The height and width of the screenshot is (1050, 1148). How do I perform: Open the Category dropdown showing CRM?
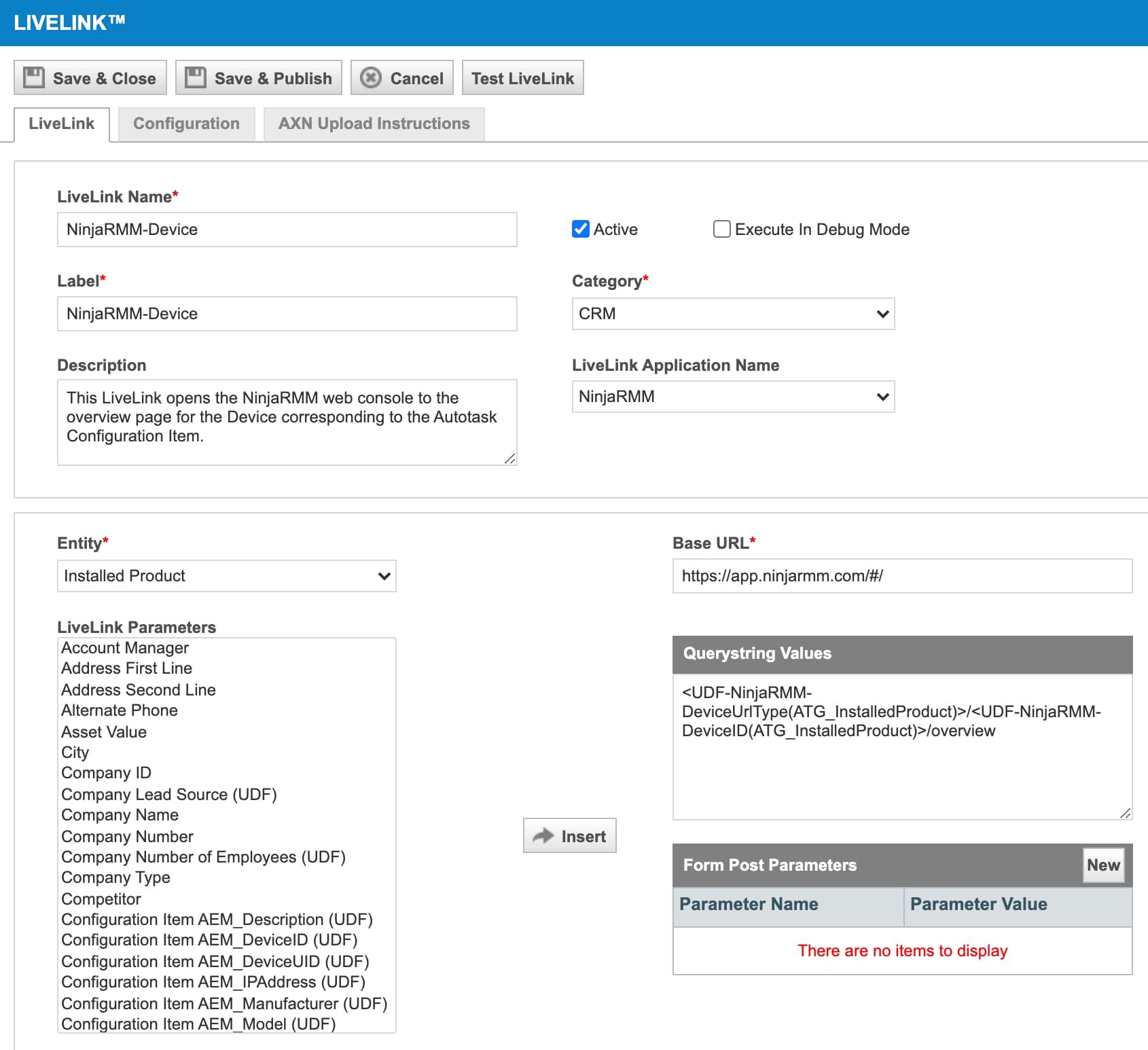pos(733,314)
